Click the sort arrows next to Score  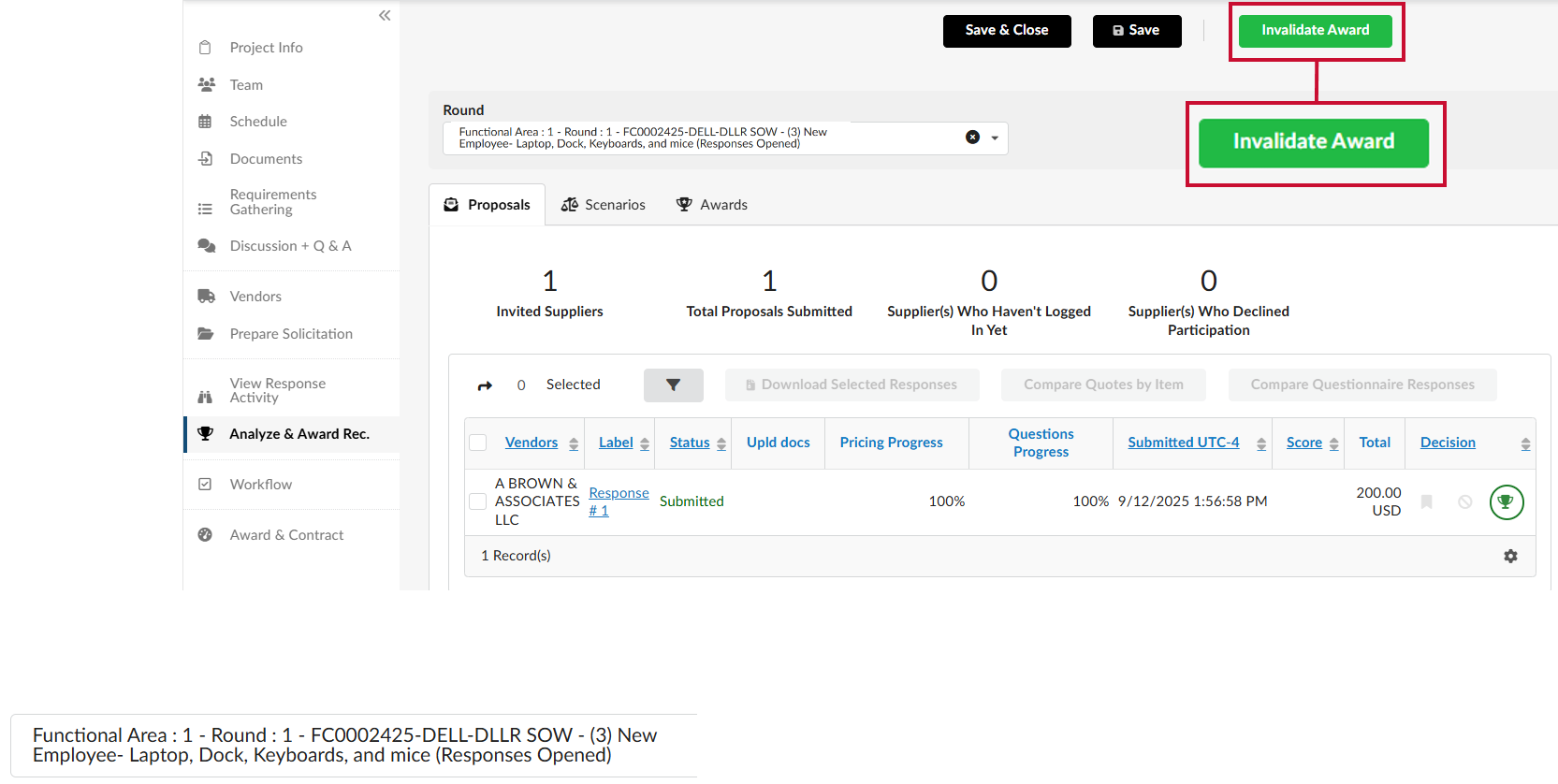pos(1334,444)
